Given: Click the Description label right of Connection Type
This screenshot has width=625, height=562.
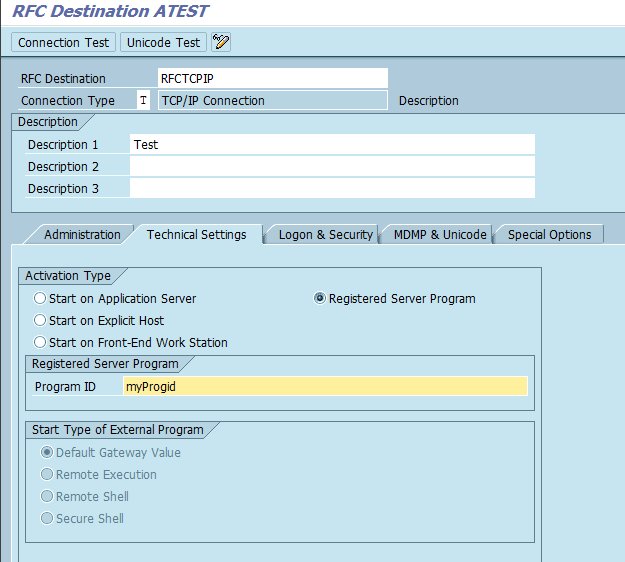Looking at the screenshot, I should pyautogui.click(x=428, y=101).
